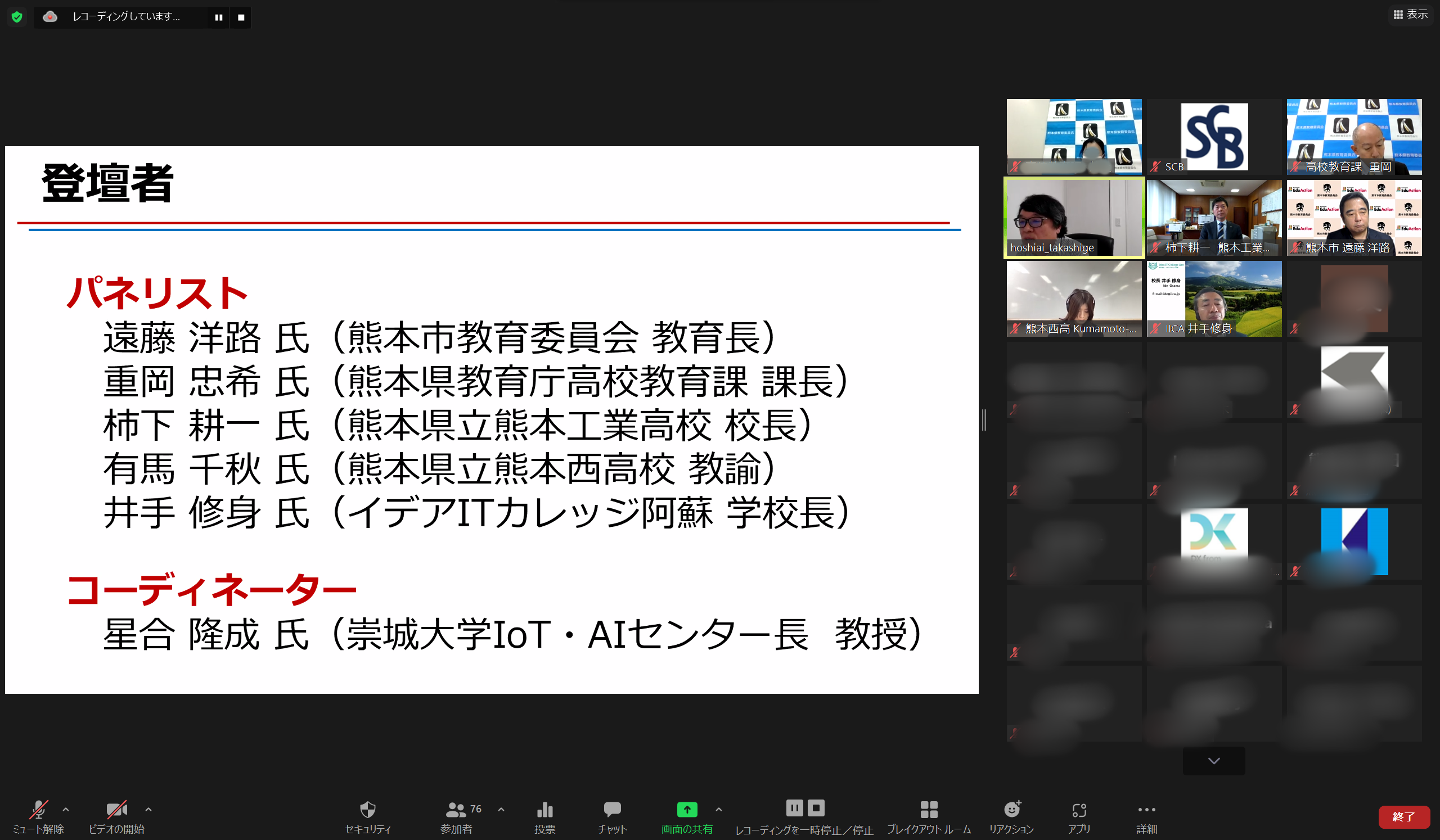The height and width of the screenshot is (840, 1440).
Task: Click the red End (終了) button
Action: coord(1403,816)
